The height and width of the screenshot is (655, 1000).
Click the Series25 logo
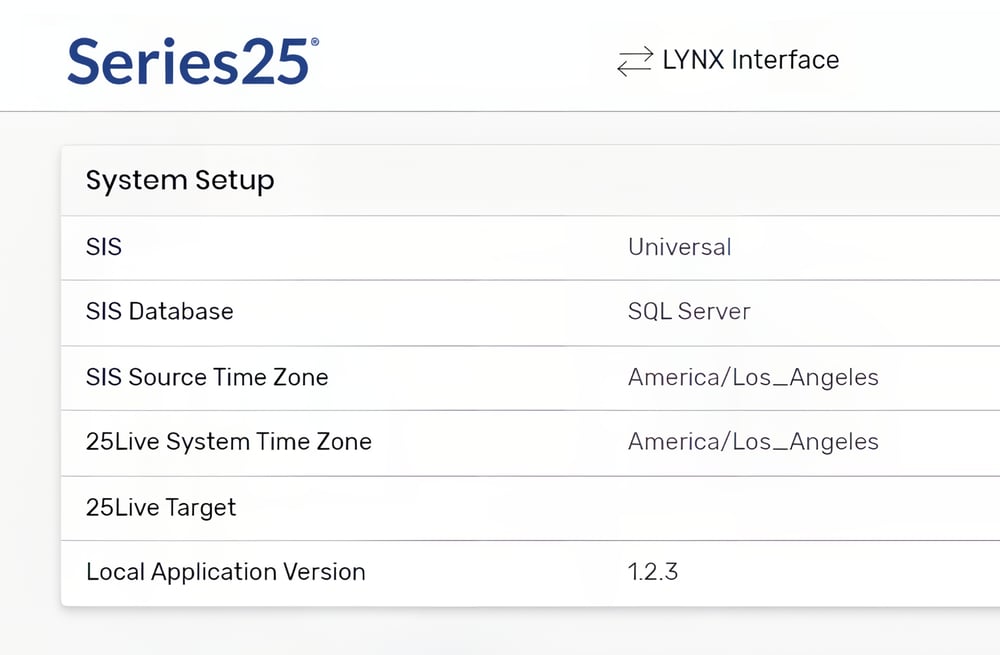click(193, 61)
